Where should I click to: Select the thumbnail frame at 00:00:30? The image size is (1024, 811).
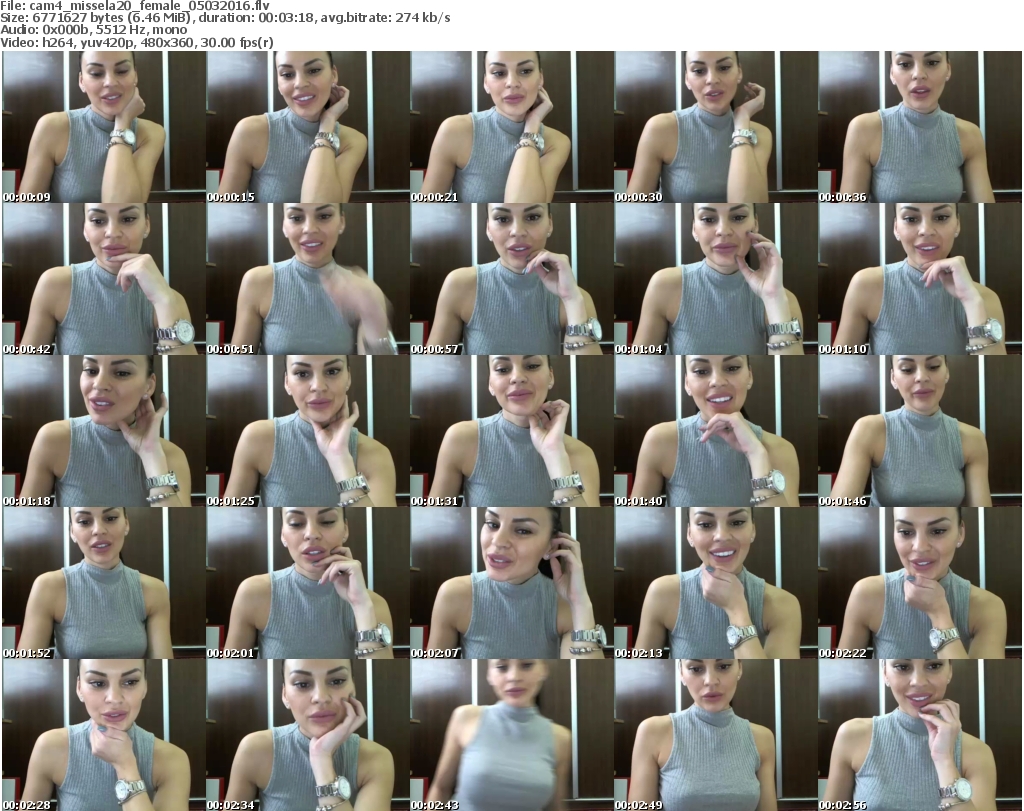point(716,127)
